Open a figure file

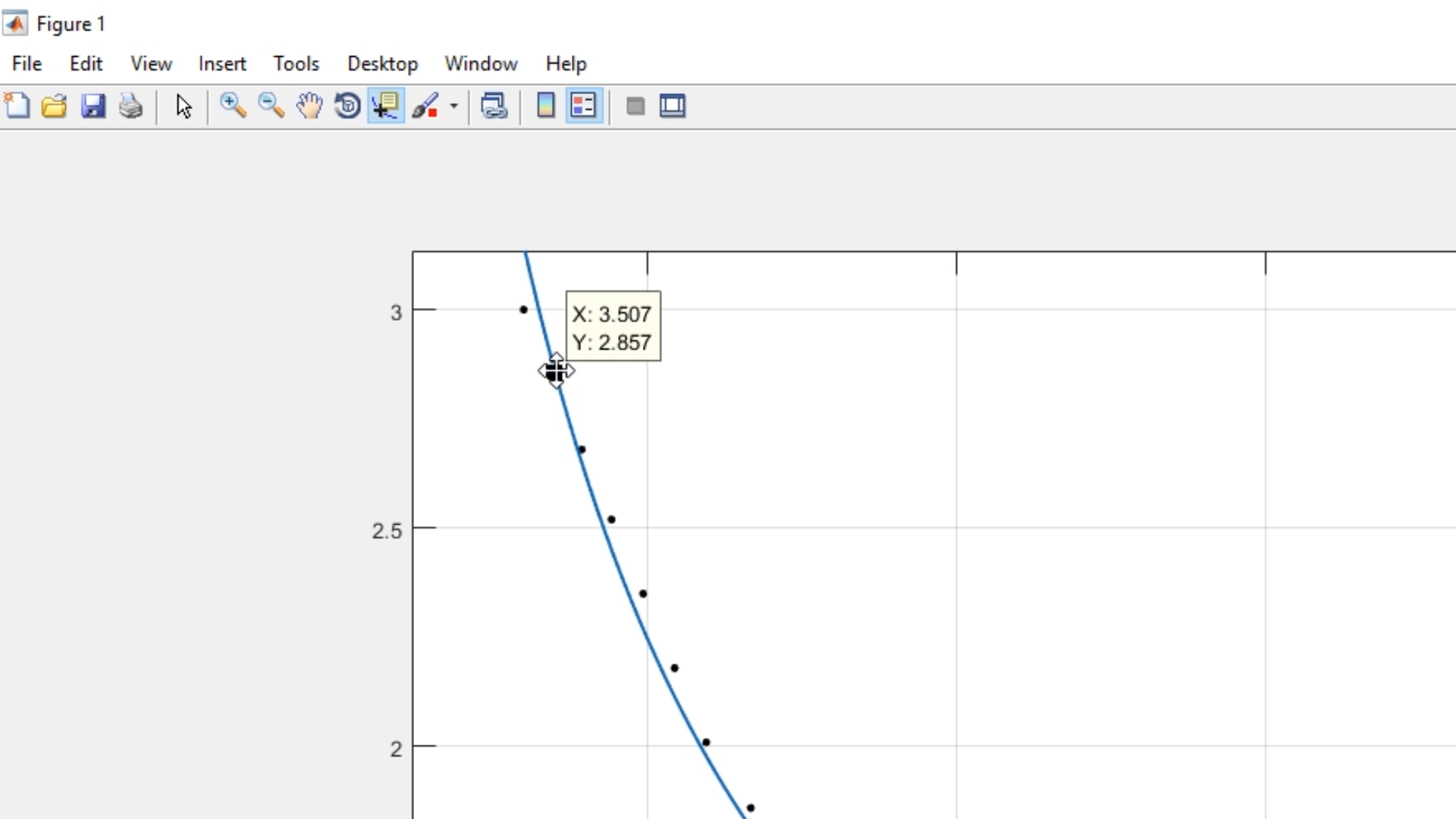pos(55,106)
